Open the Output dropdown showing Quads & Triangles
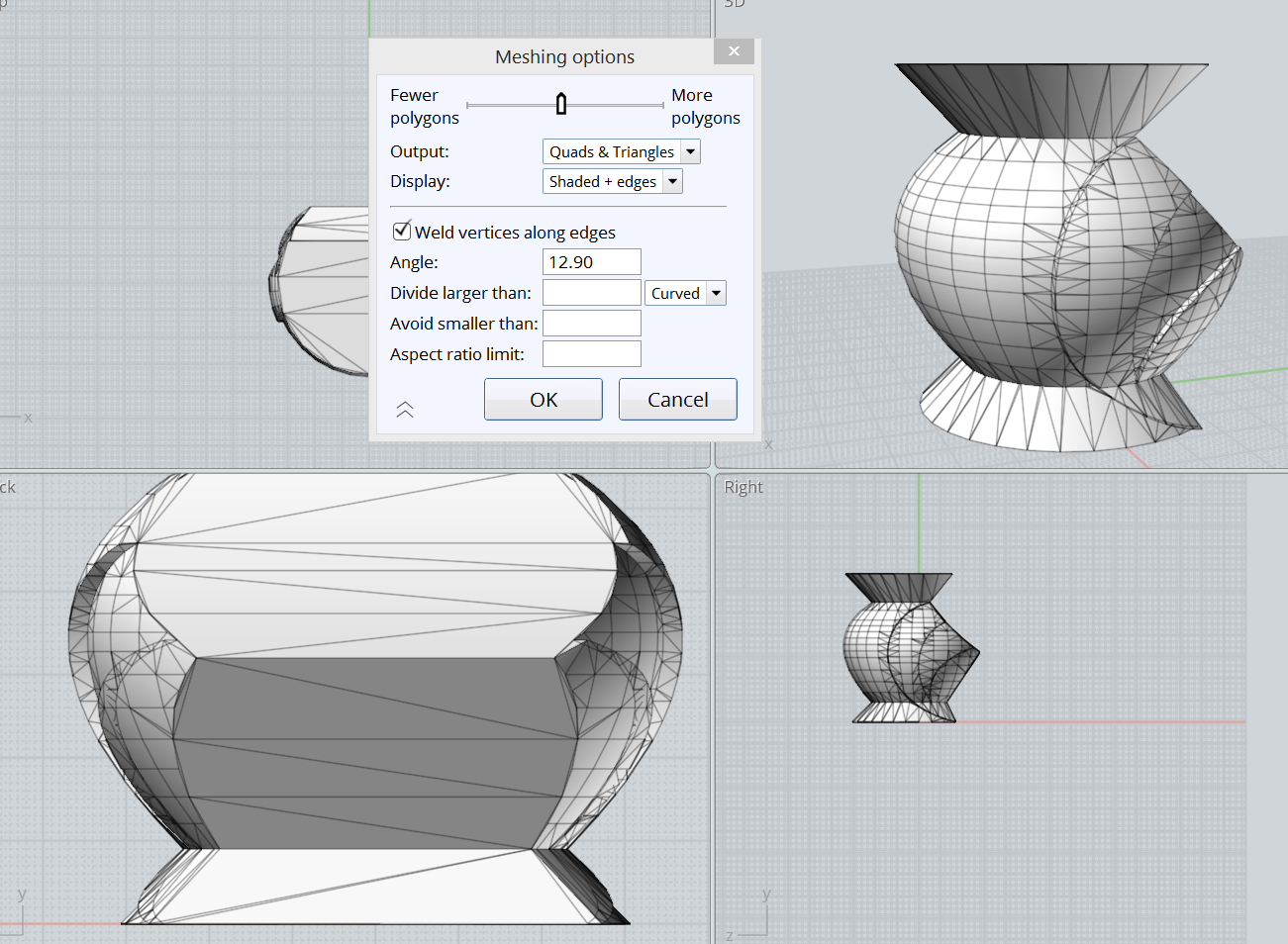 621,151
